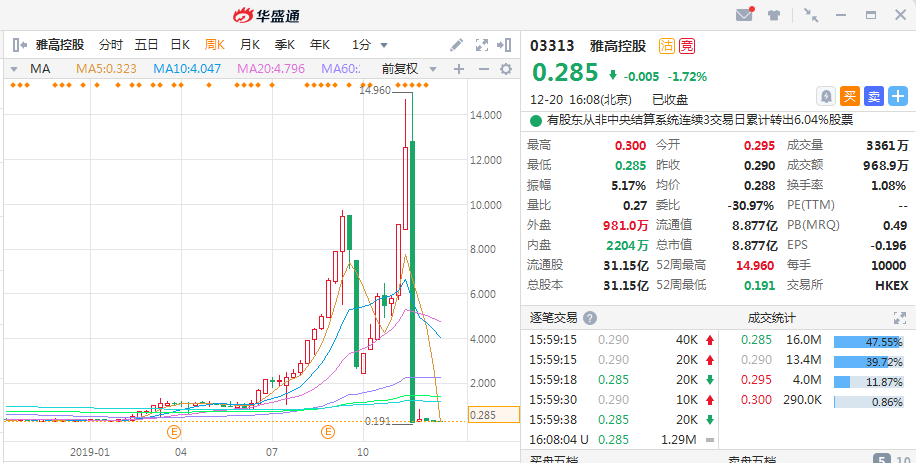
Task: Select the pencil drawing tool
Action: click(x=456, y=45)
